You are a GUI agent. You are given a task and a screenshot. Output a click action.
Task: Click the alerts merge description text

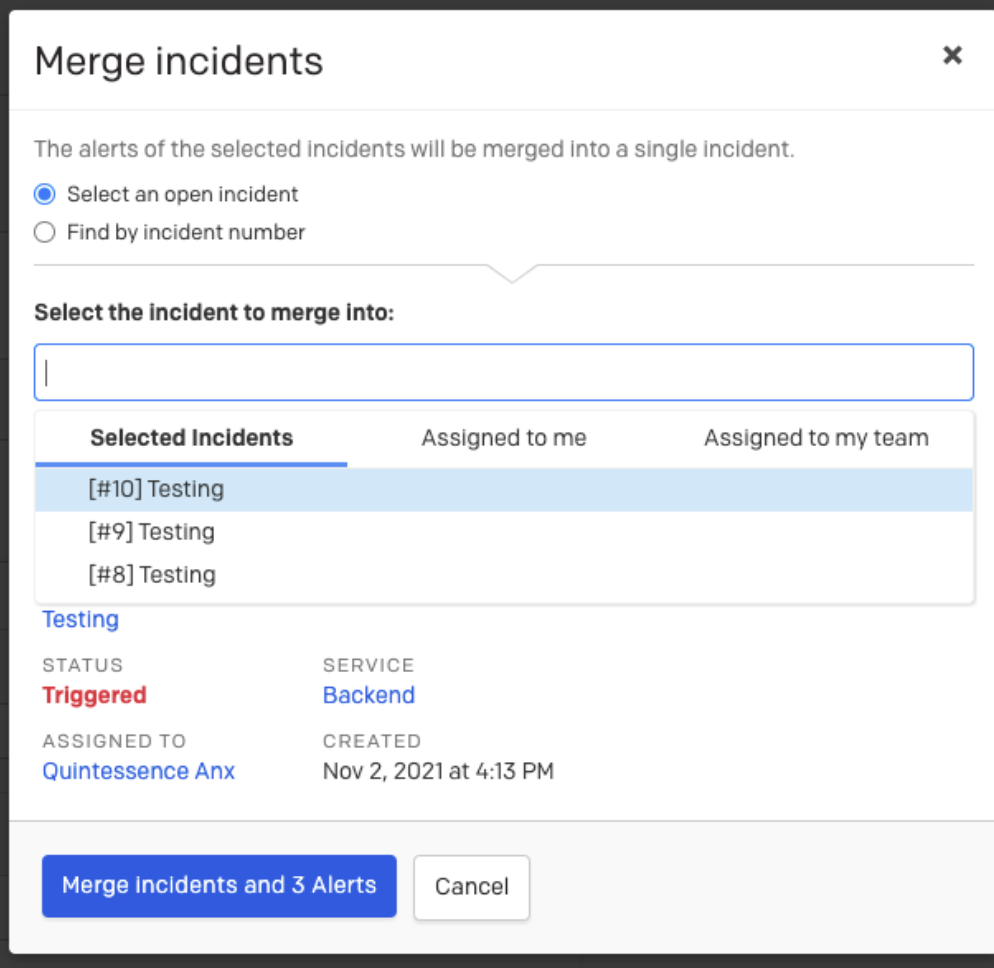click(x=414, y=150)
